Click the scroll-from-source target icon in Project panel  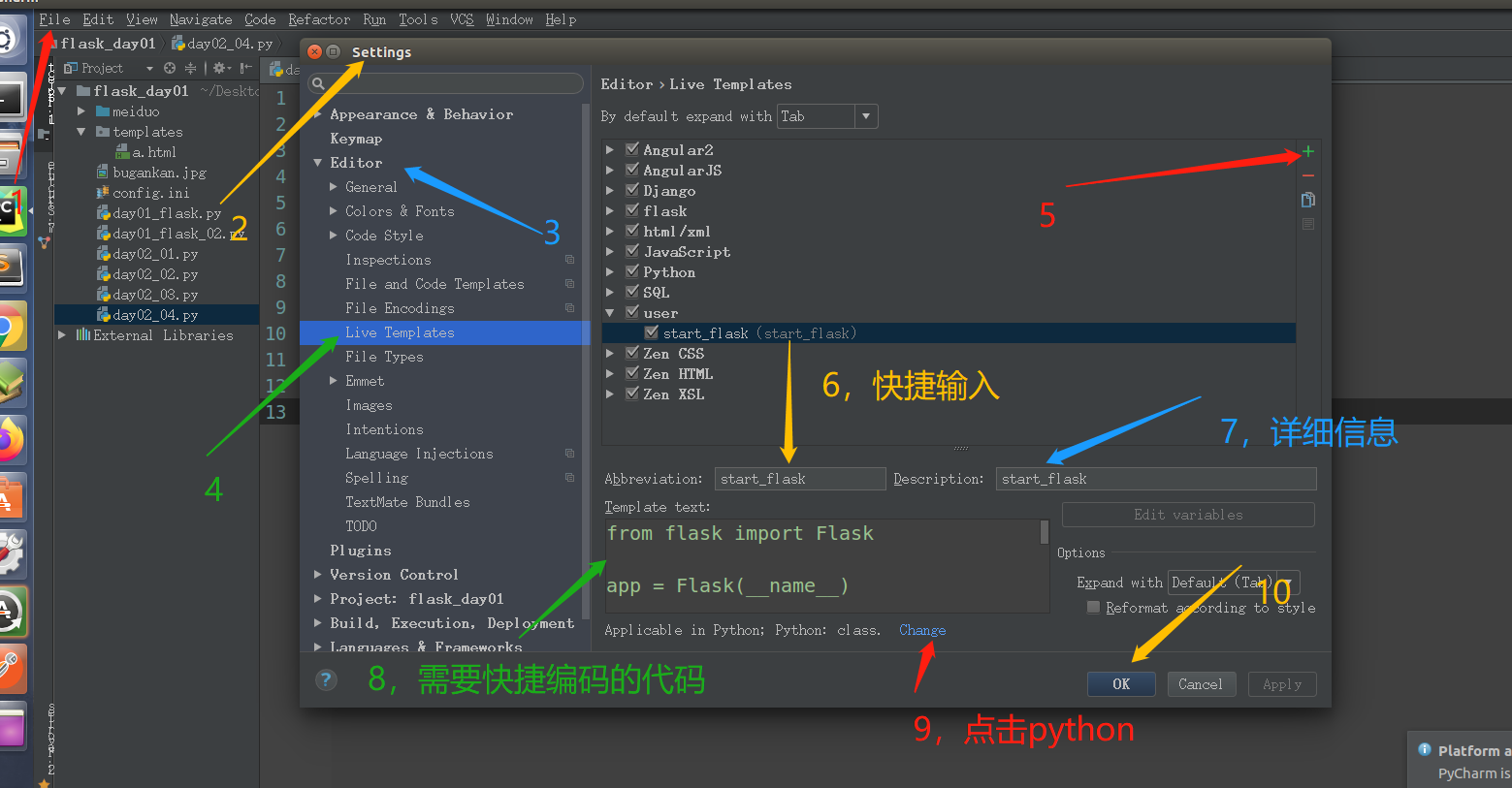170,68
